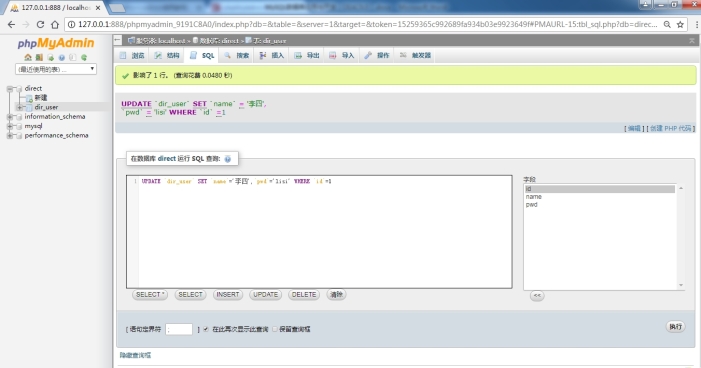
Task: Click the SELECT query template button
Action: pyautogui.click(x=190, y=295)
